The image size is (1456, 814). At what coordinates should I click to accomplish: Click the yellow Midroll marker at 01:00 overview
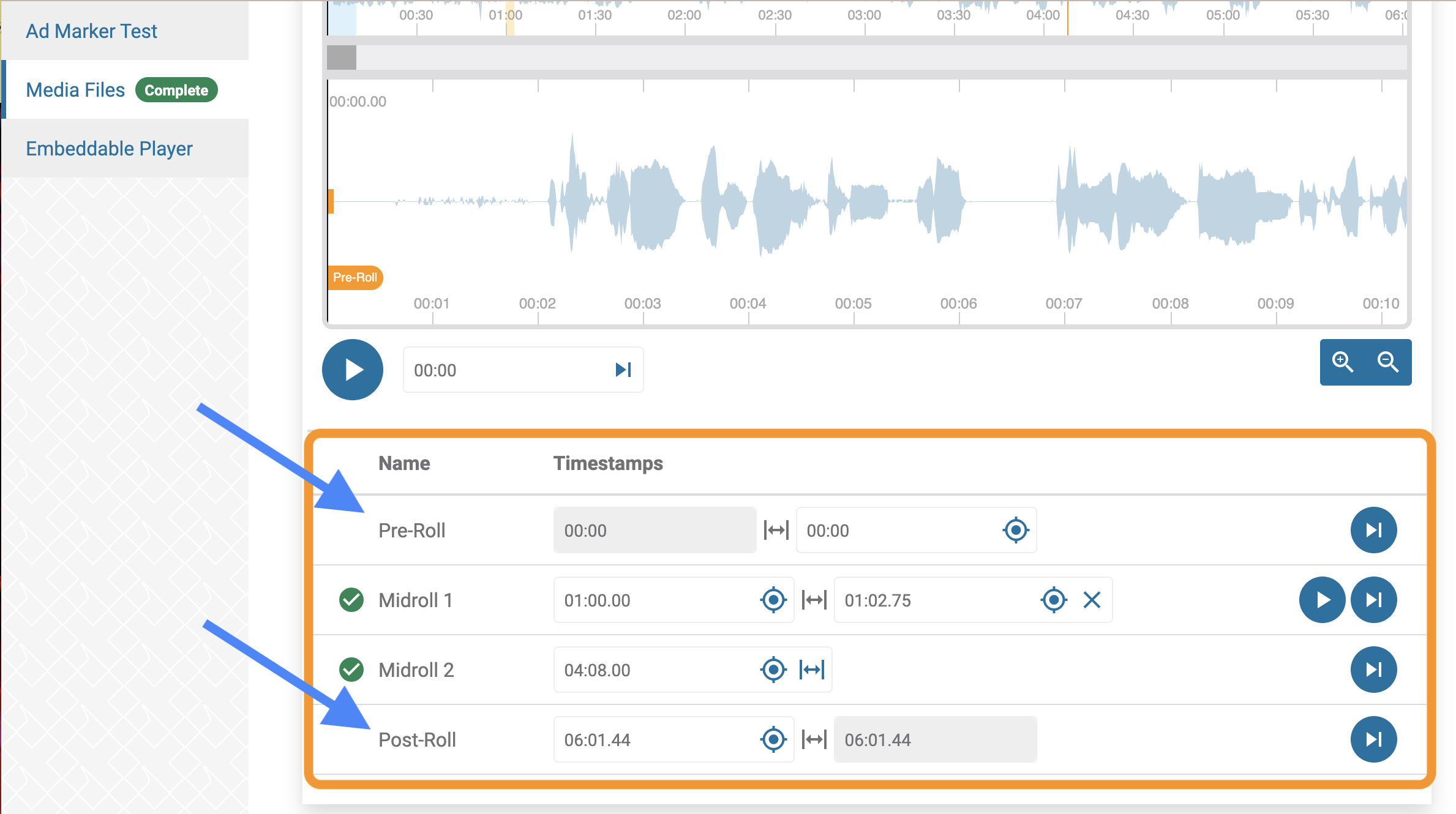[x=509, y=18]
